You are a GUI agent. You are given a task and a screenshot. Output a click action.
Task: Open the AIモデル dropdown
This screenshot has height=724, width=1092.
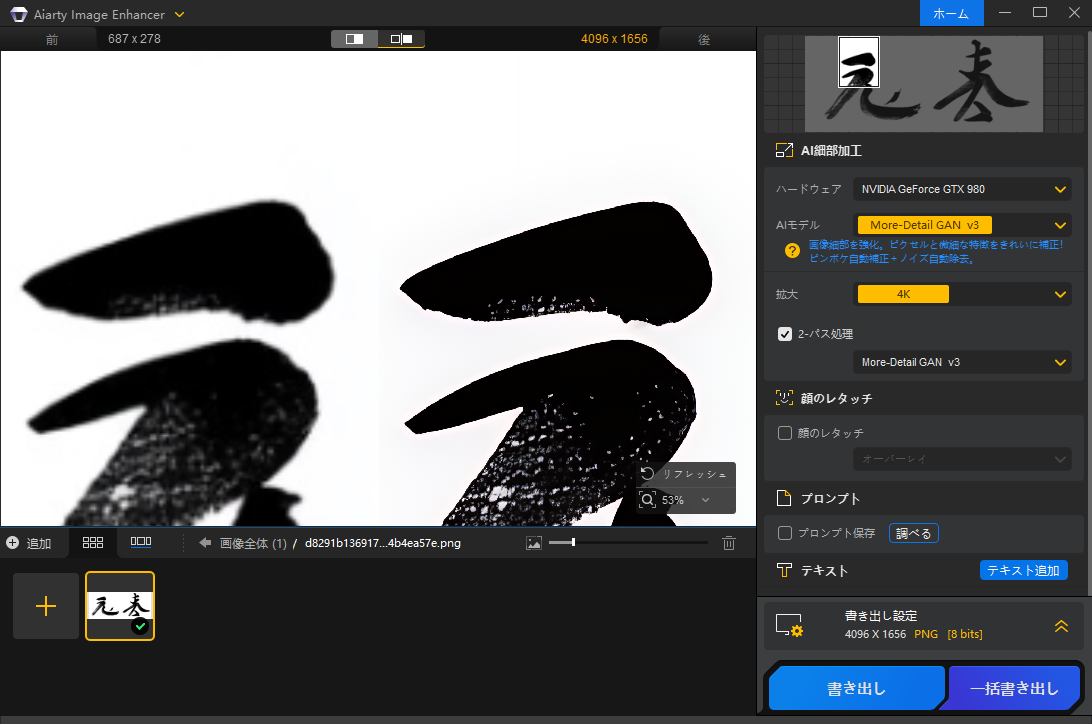coord(962,225)
